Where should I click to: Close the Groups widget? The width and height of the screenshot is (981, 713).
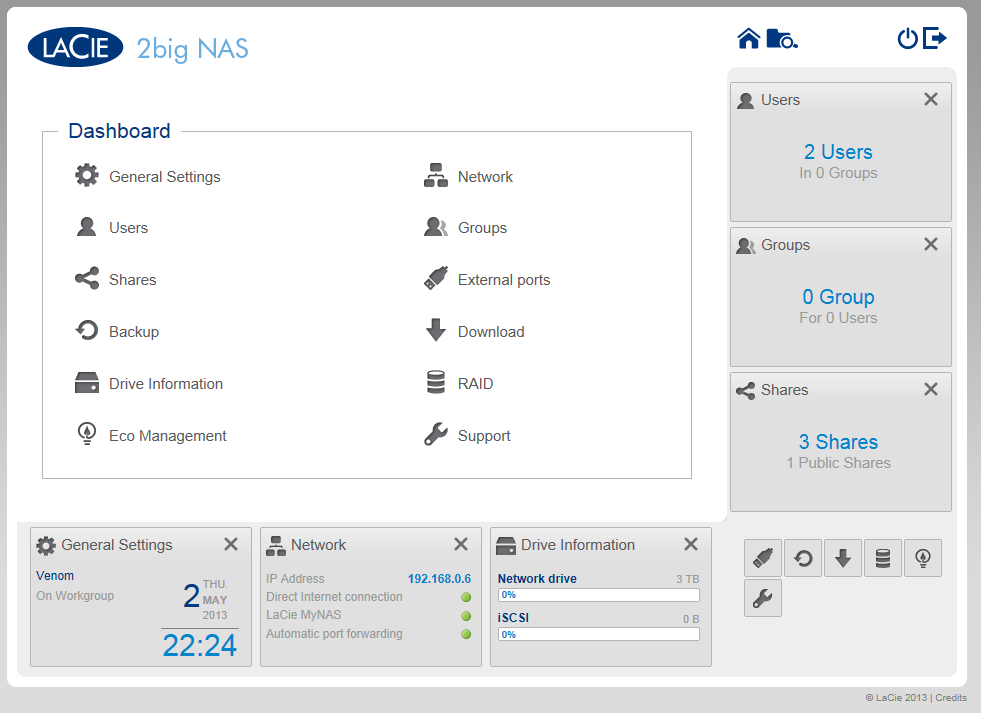[931, 244]
